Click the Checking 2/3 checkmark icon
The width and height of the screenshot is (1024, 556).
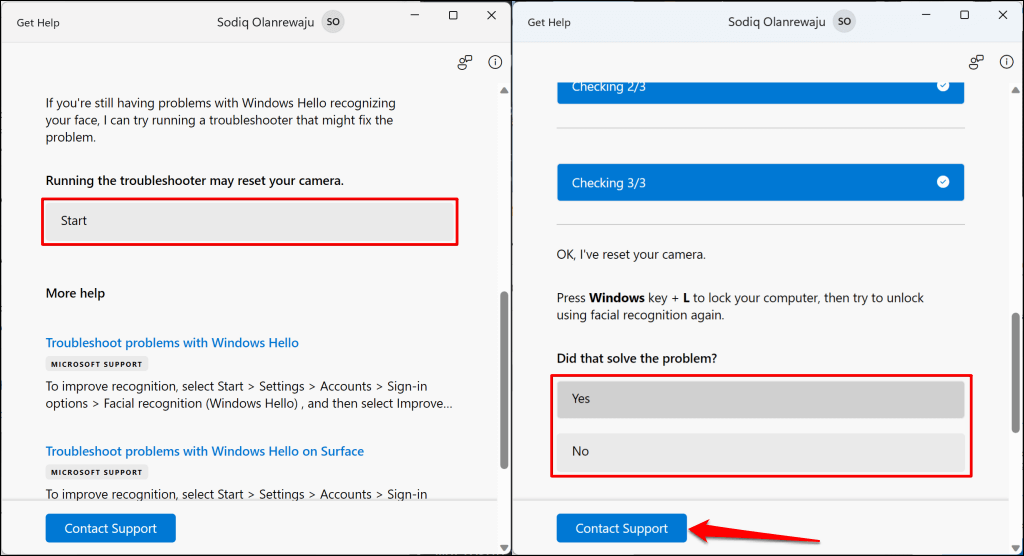(942, 88)
